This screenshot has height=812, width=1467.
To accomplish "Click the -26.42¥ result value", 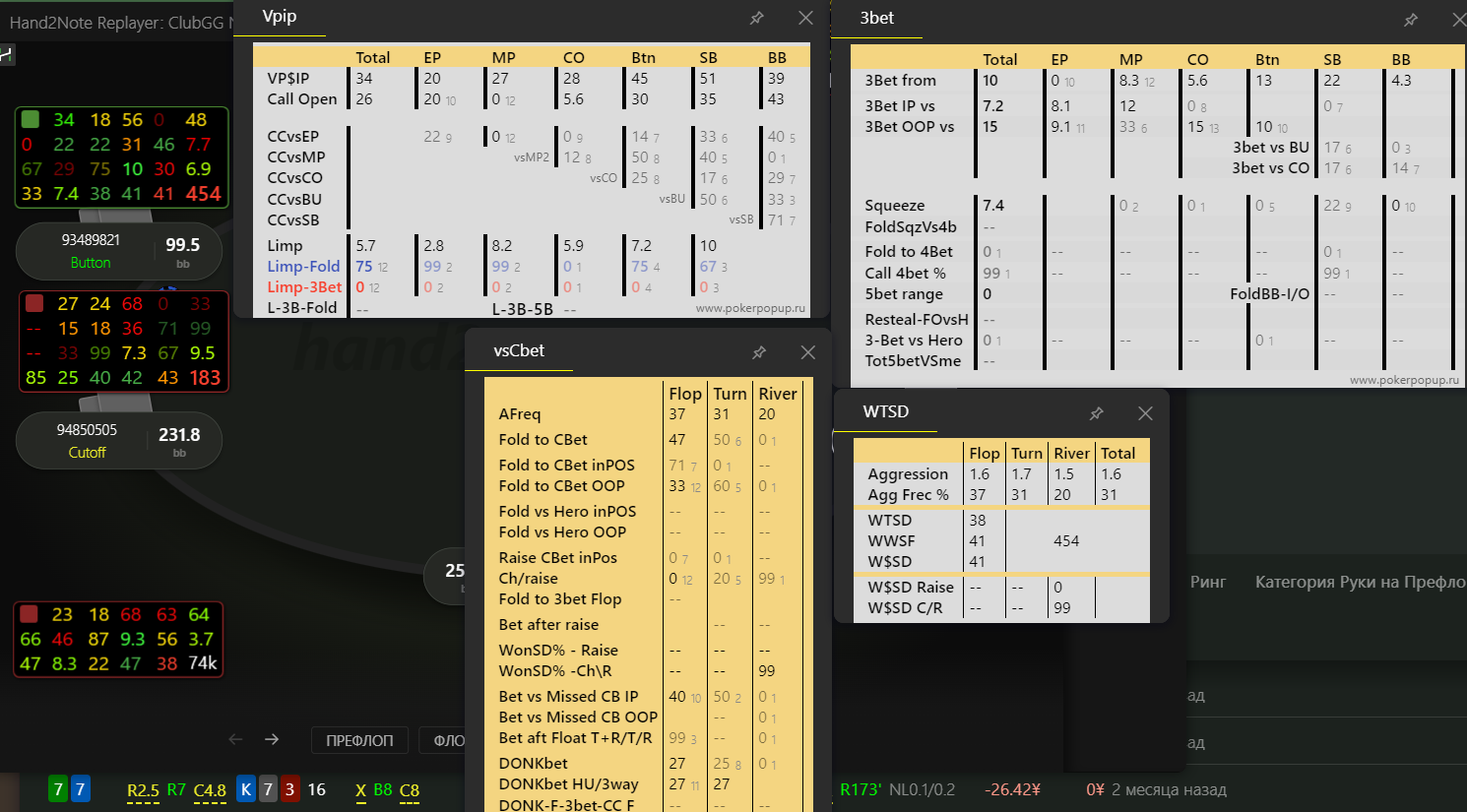I will click(x=1012, y=789).
